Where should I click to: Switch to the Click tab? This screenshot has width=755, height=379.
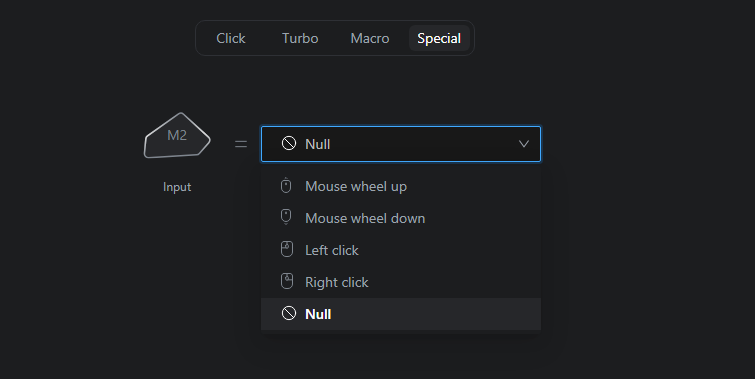231,38
